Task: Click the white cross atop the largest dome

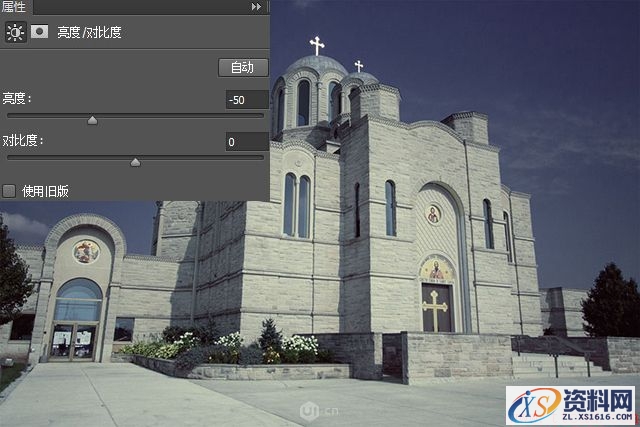Action: pos(317,45)
